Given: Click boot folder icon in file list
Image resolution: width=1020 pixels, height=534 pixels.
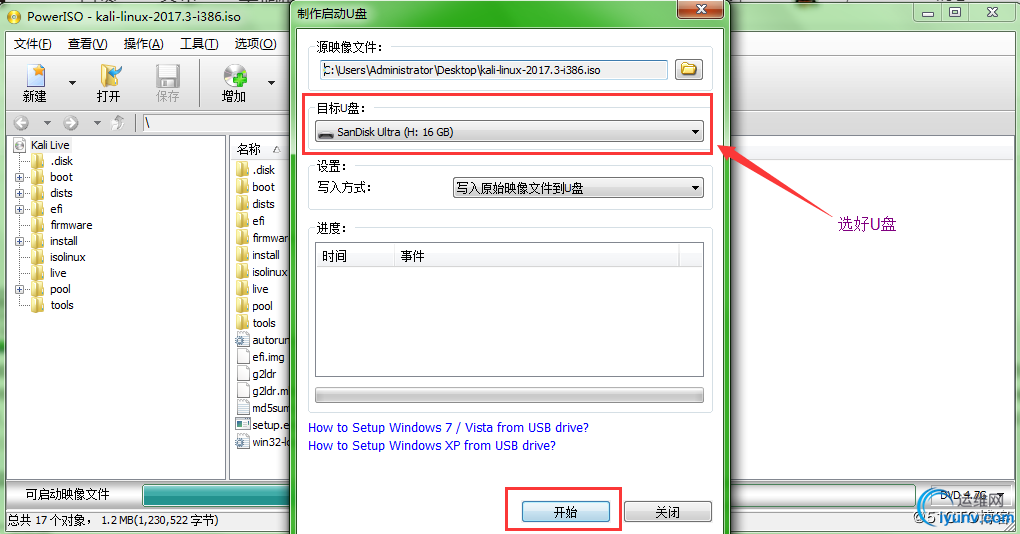Looking at the screenshot, I should point(242,187).
